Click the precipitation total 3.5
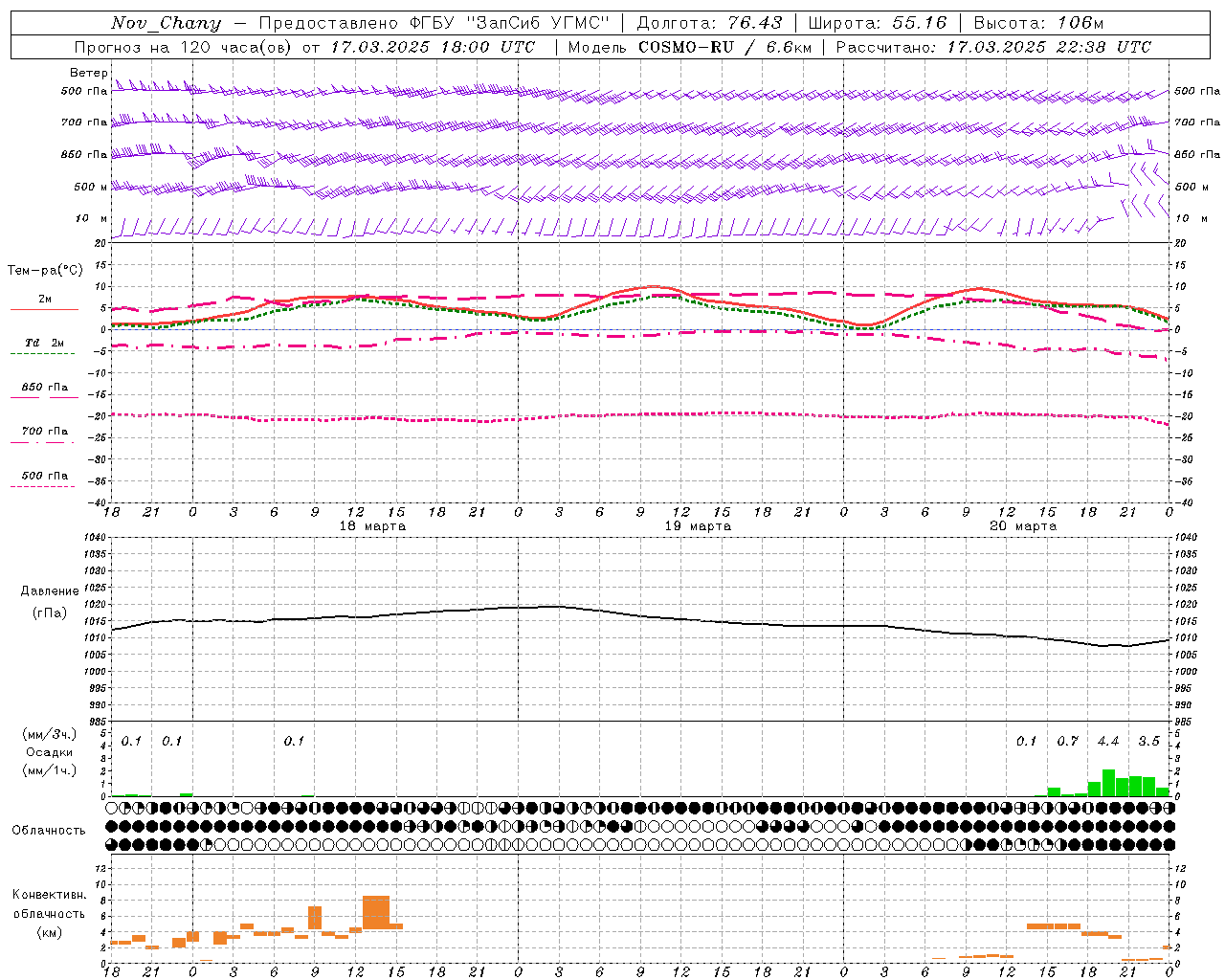This screenshot has height=980, width=1225. click(1148, 741)
